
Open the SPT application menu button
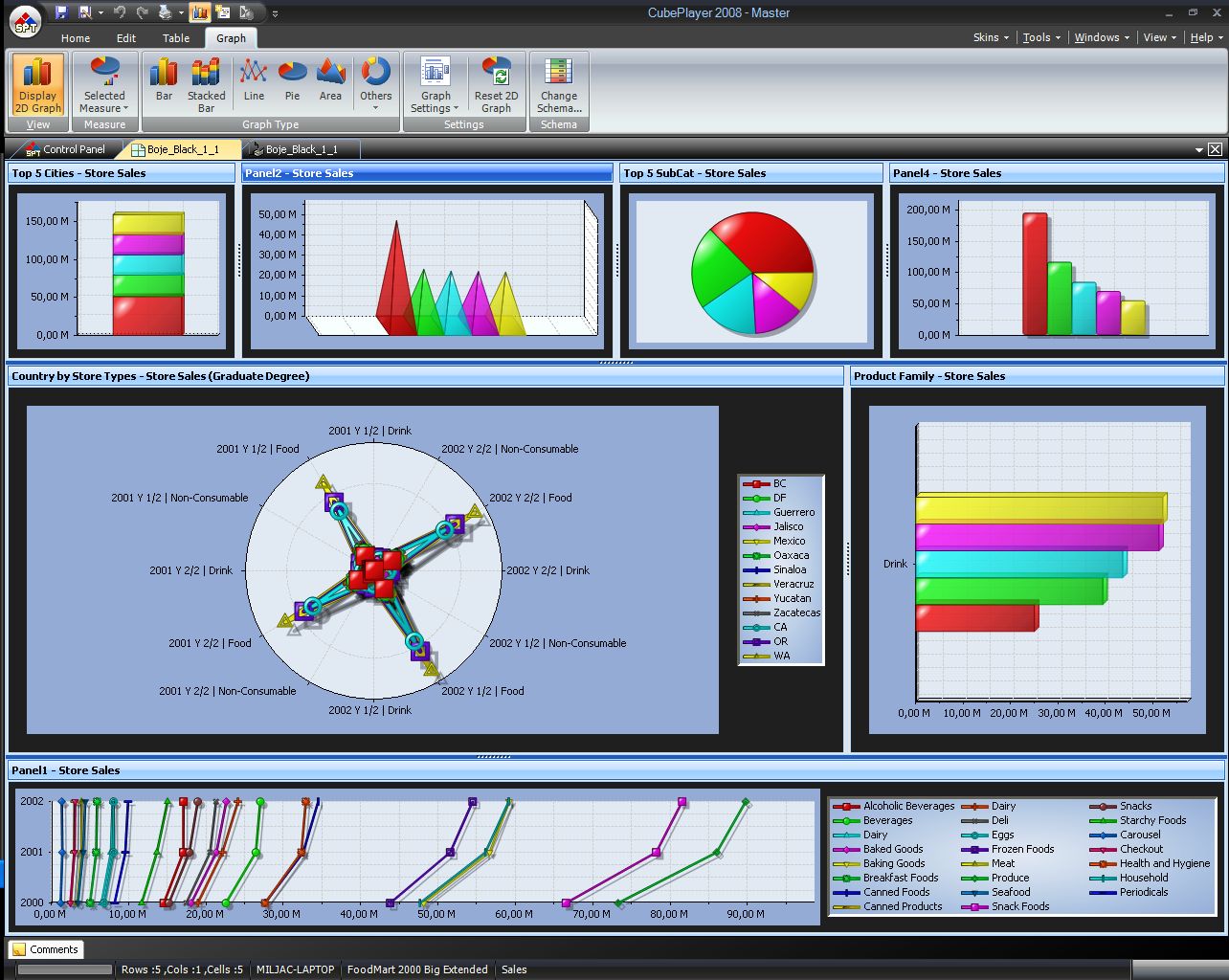coord(26,22)
